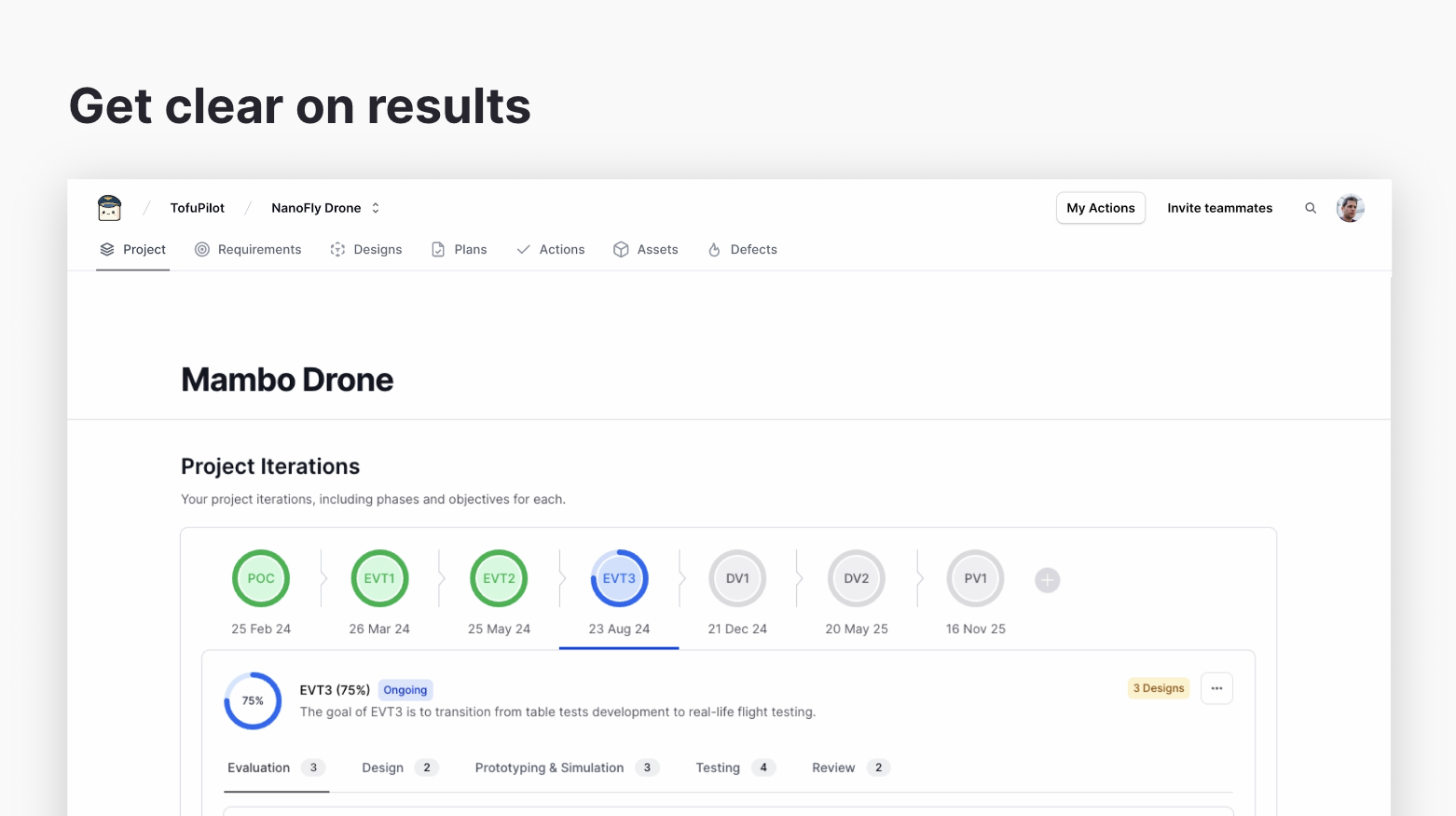Viewport: 1456px width, 816px height.
Task: Click the 75% progress ring
Action: tap(253, 700)
